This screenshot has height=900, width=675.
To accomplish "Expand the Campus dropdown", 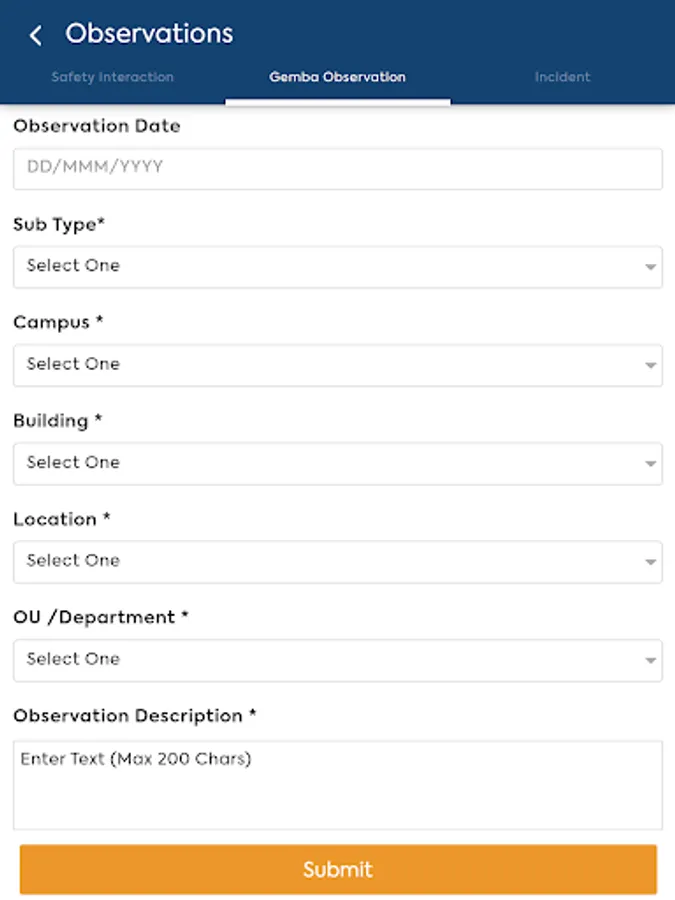I will pyautogui.click(x=337, y=365).
